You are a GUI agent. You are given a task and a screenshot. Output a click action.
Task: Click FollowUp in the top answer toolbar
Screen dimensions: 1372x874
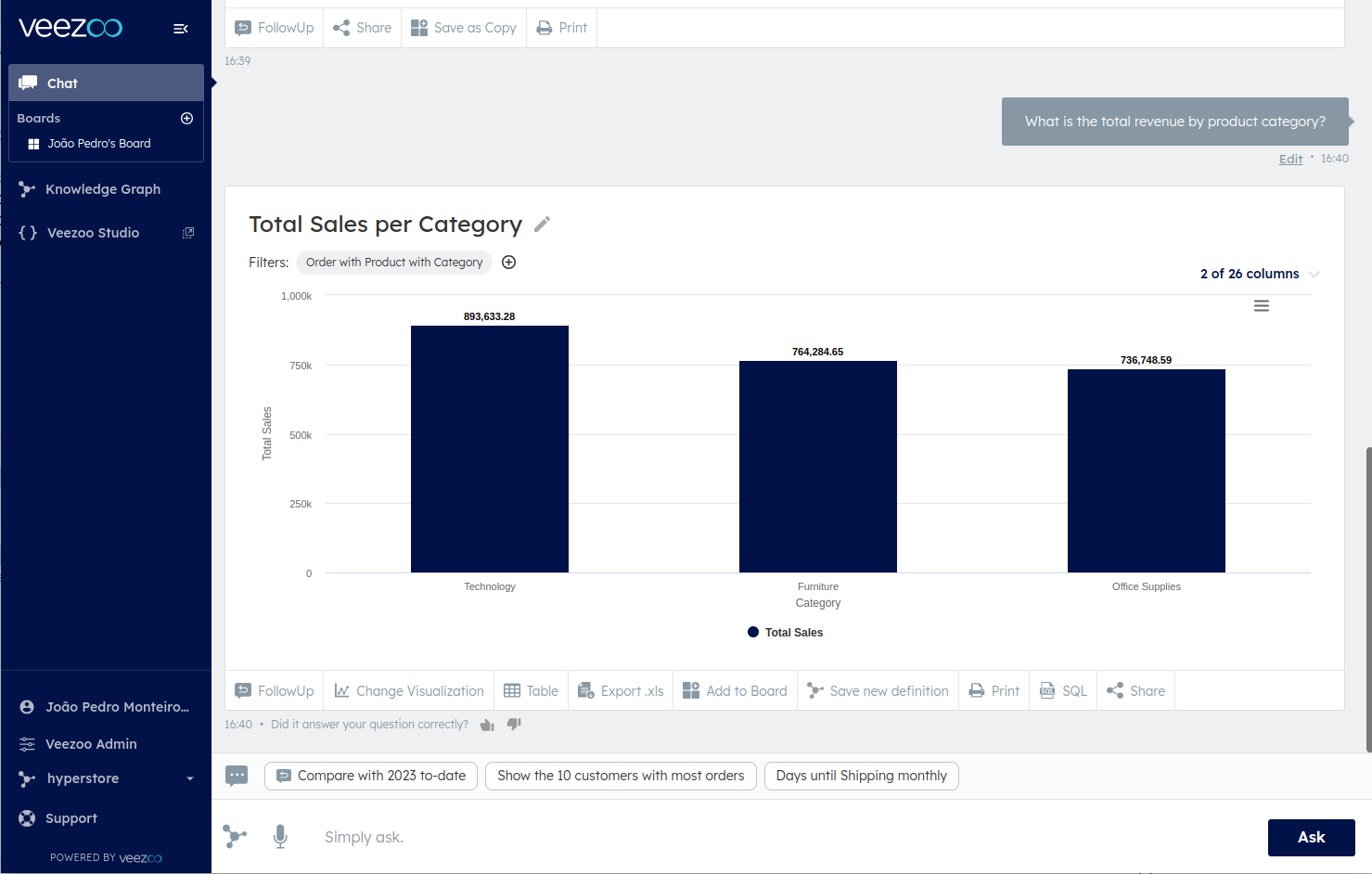click(275, 28)
